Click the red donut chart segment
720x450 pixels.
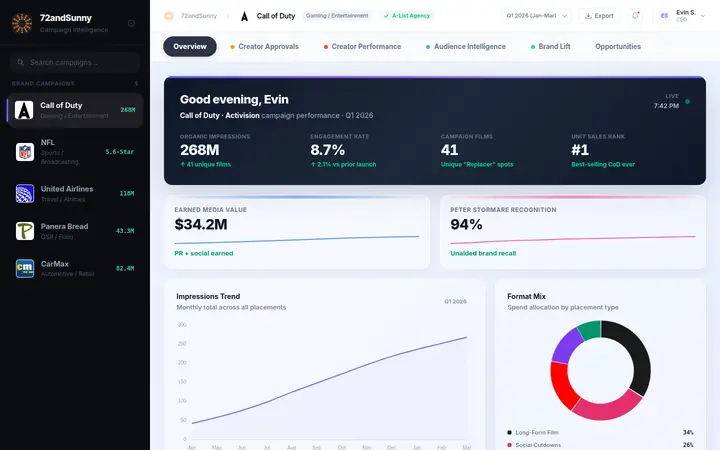coord(561,385)
